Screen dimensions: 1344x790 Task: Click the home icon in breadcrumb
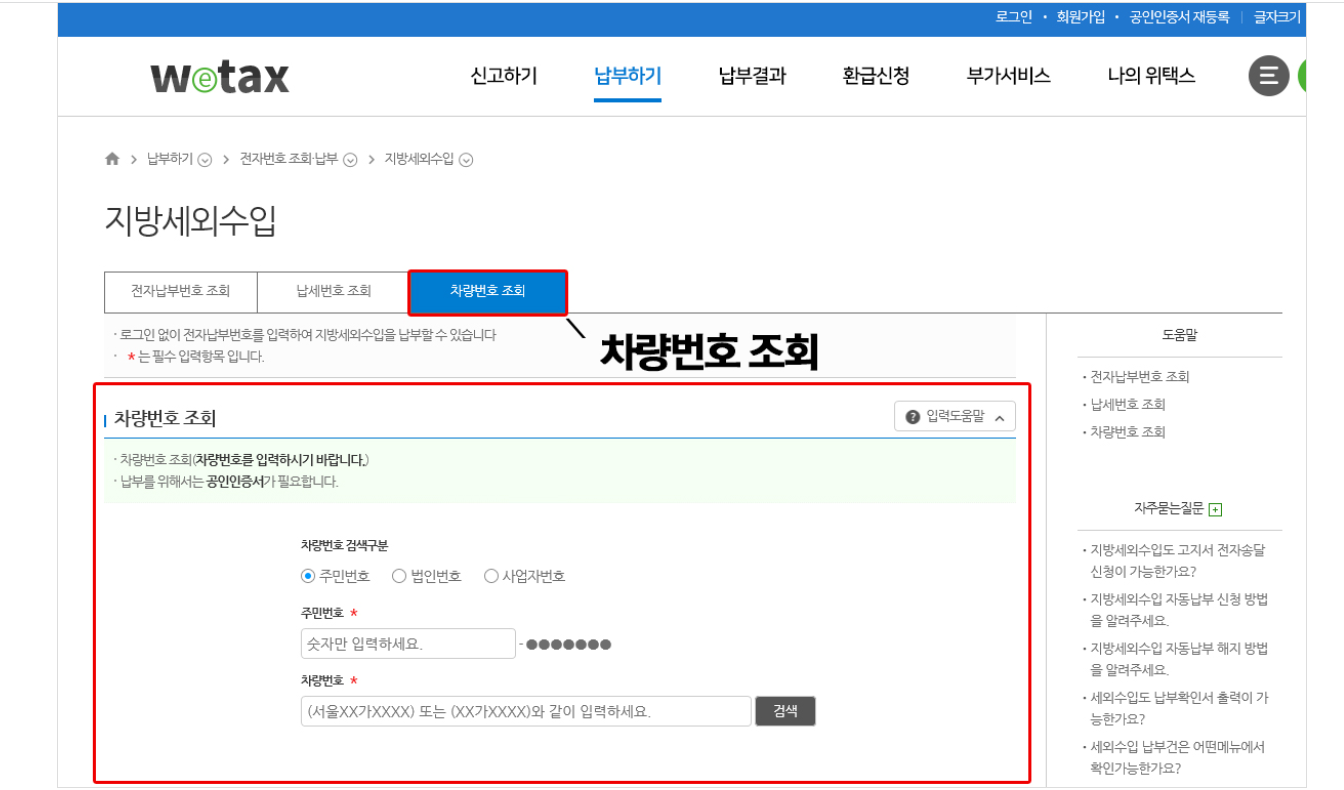point(112,159)
